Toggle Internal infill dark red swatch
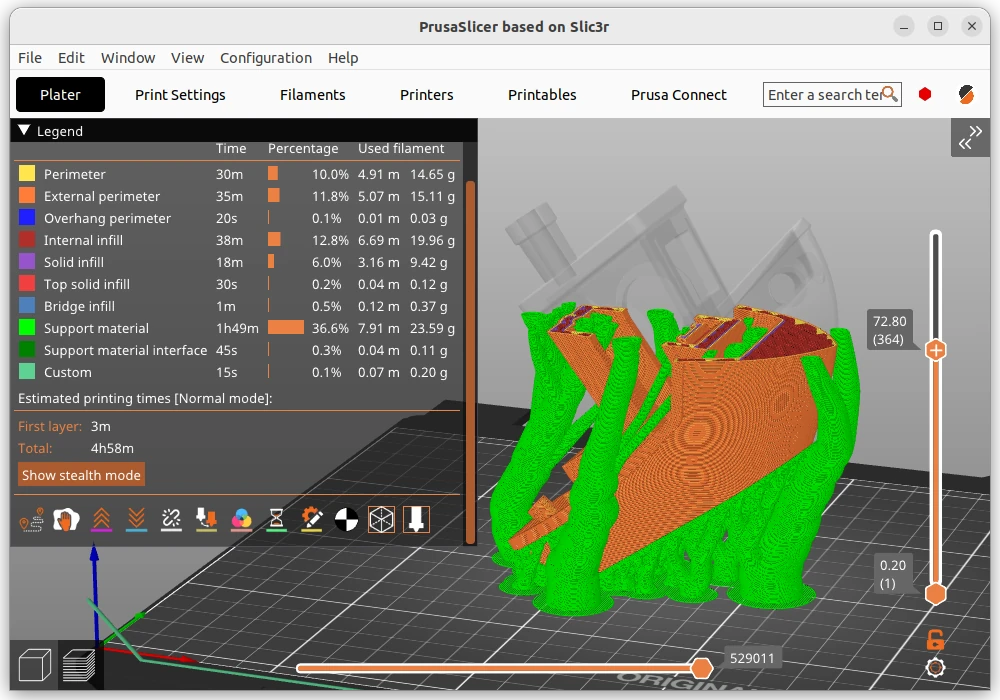This screenshot has width=1000, height=700. pos(27,240)
